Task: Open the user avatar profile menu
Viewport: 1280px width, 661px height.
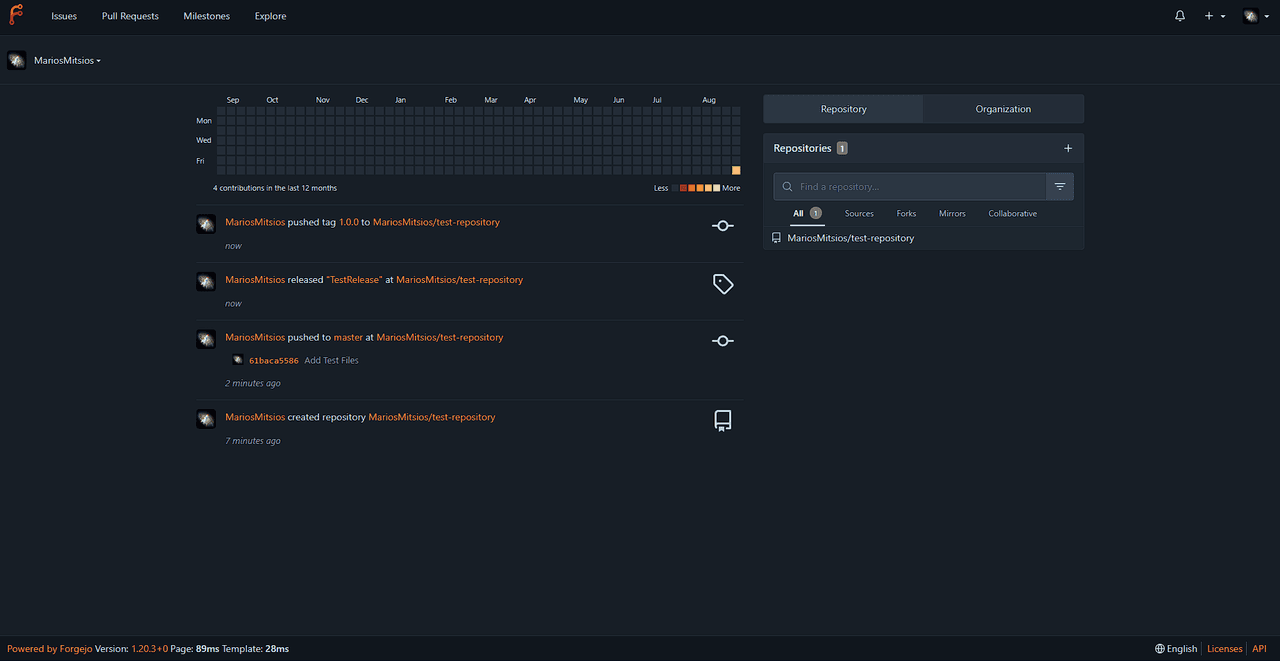Action: tap(1255, 16)
